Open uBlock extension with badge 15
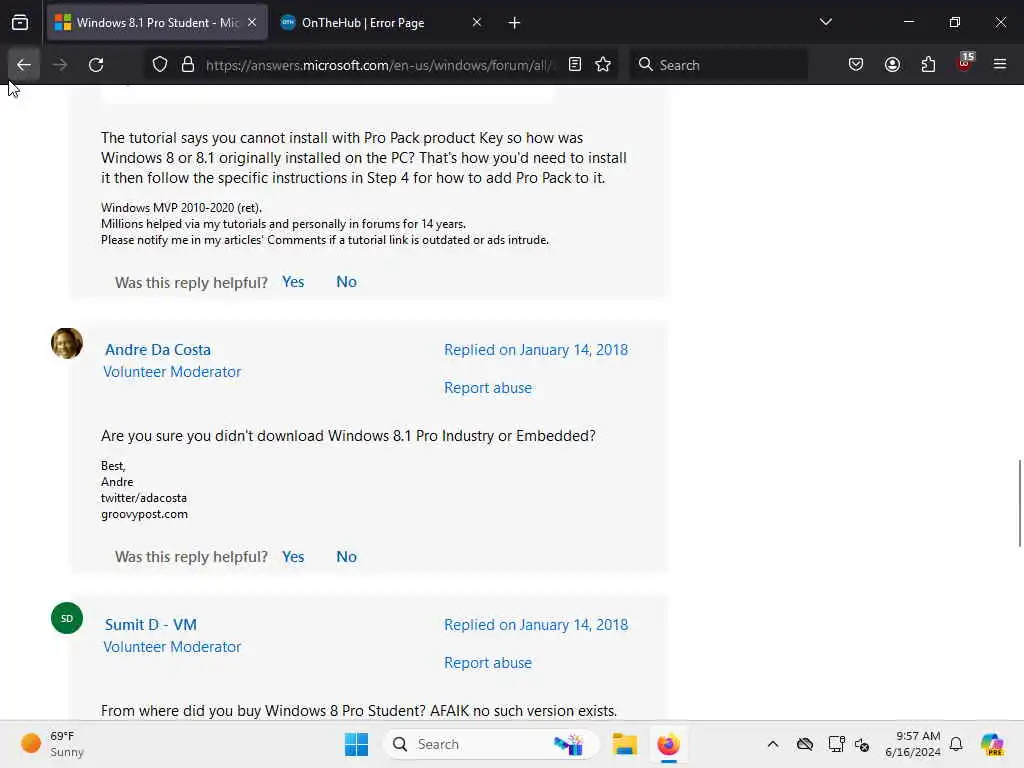This screenshot has height=768, width=1024. (x=965, y=63)
